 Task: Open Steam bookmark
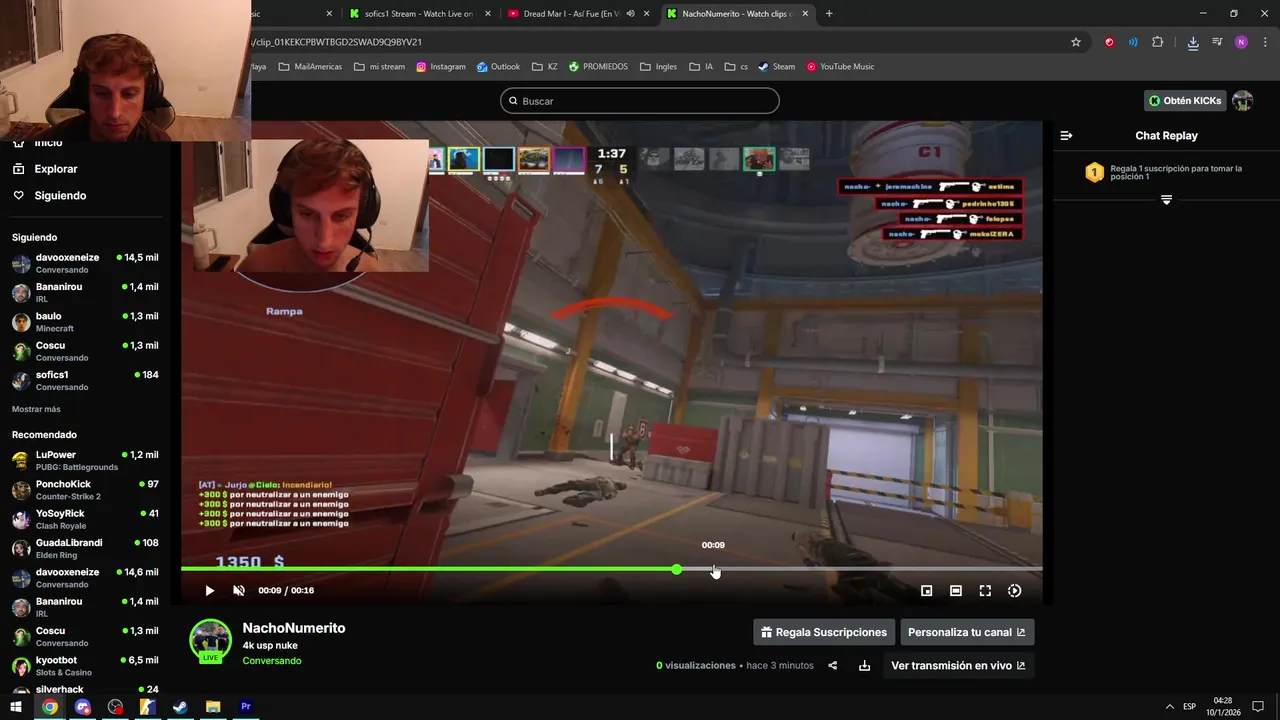776,67
